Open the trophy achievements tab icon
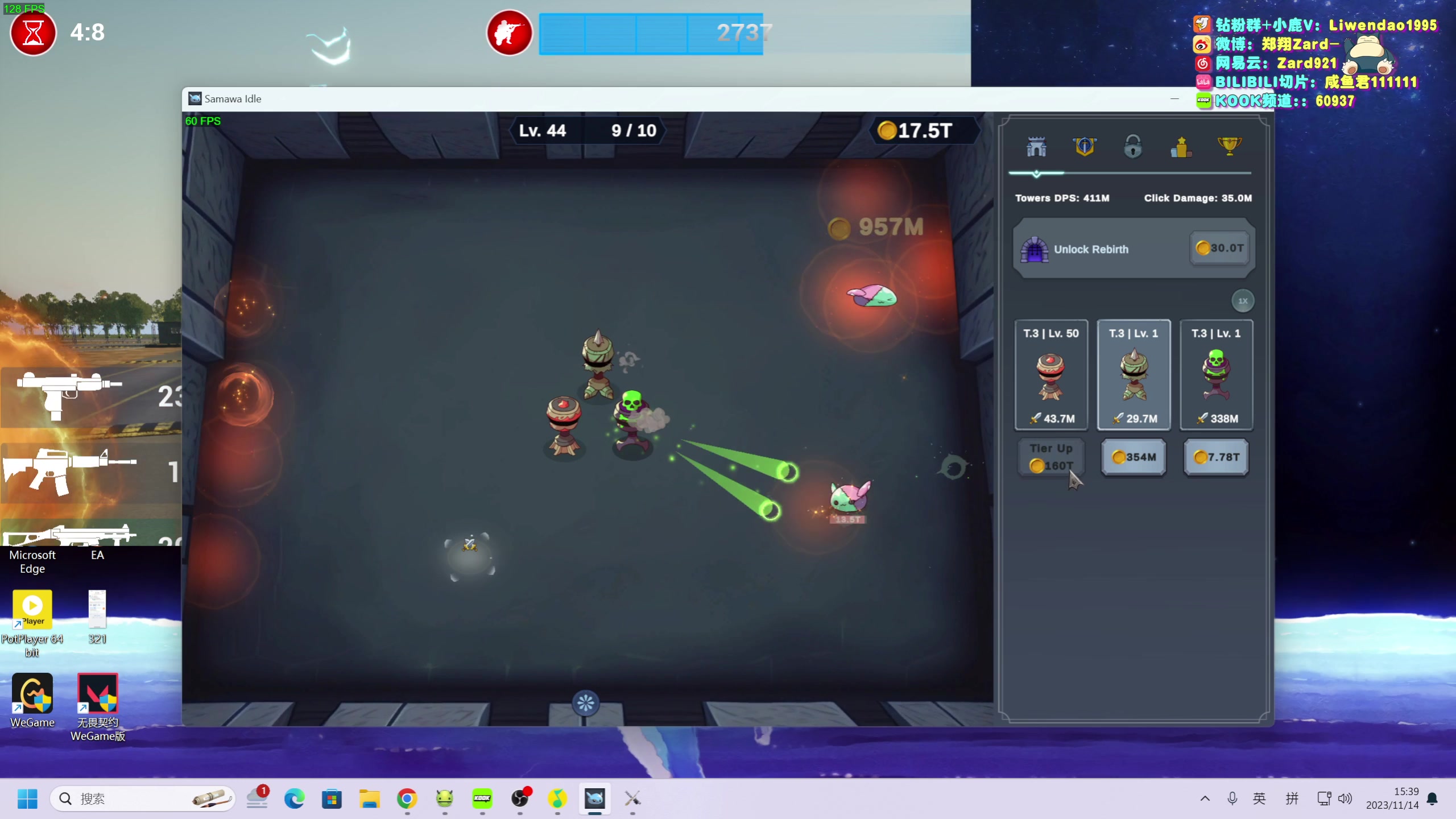 click(x=1229, y=147)
